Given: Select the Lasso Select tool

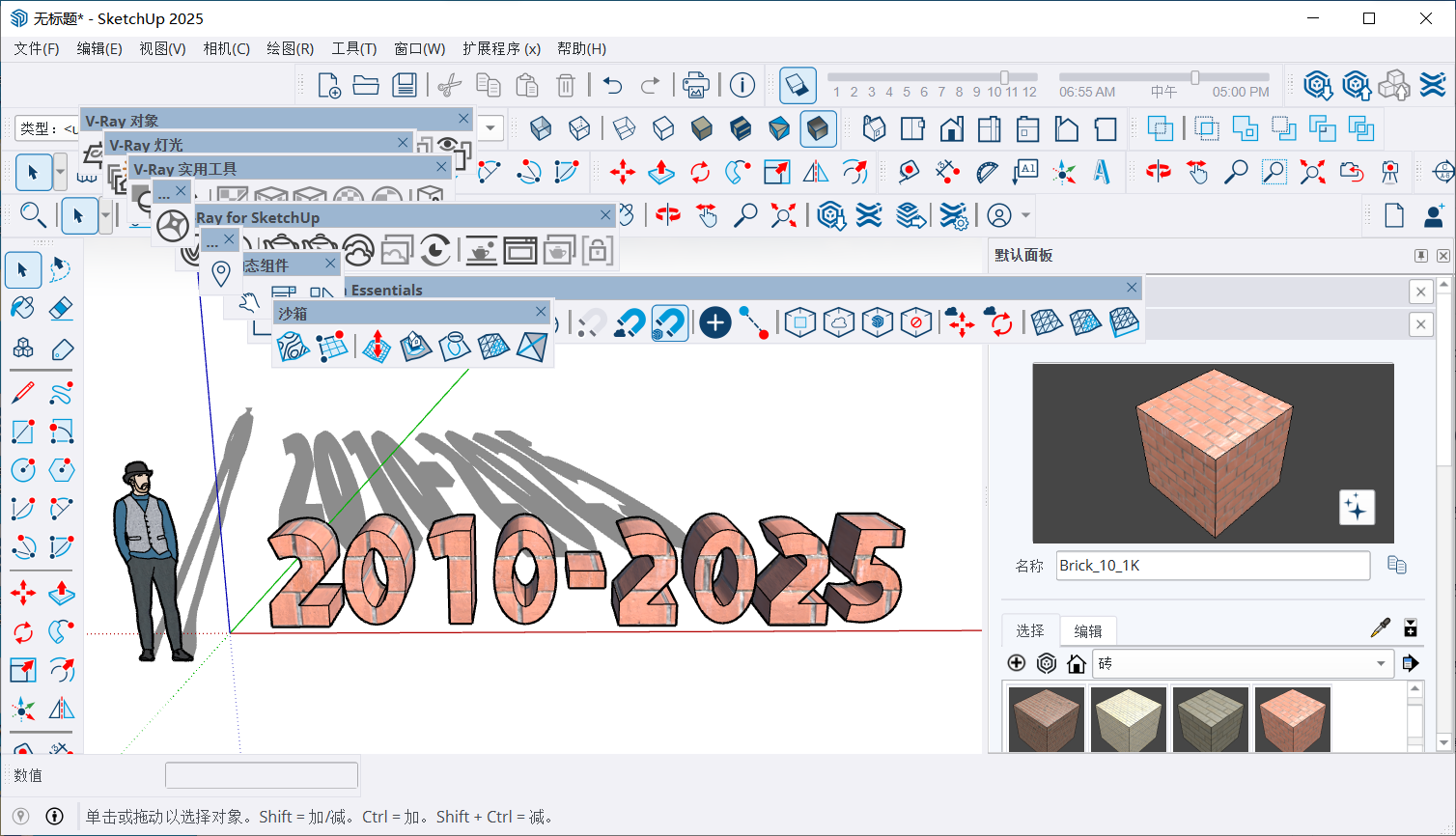Looking at the screenshot, I should tap(61, 268).
